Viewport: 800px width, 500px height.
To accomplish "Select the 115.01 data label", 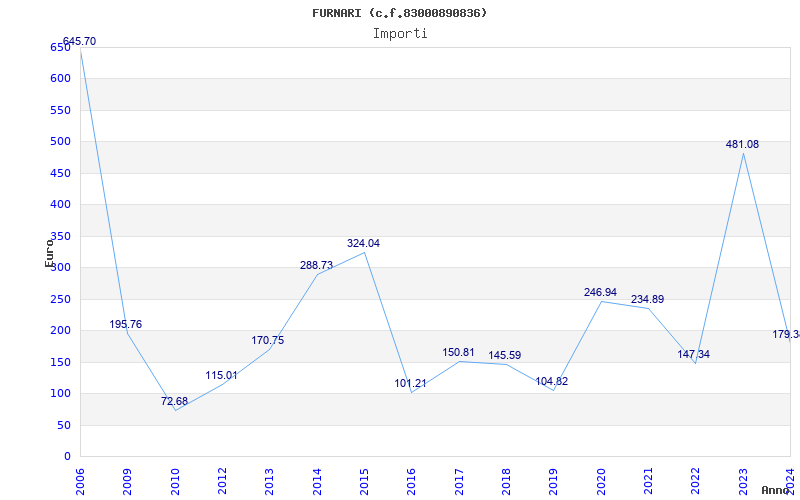I will pos(221,376).
